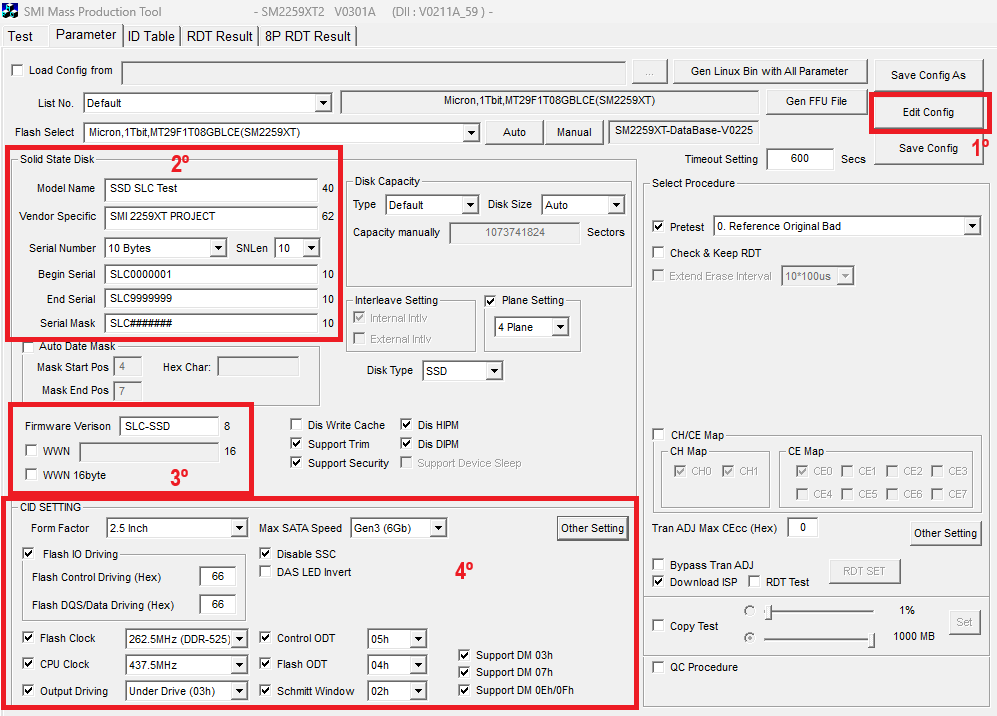Click the Edit Config button
997x716 pixels.
tap(928, 112)
